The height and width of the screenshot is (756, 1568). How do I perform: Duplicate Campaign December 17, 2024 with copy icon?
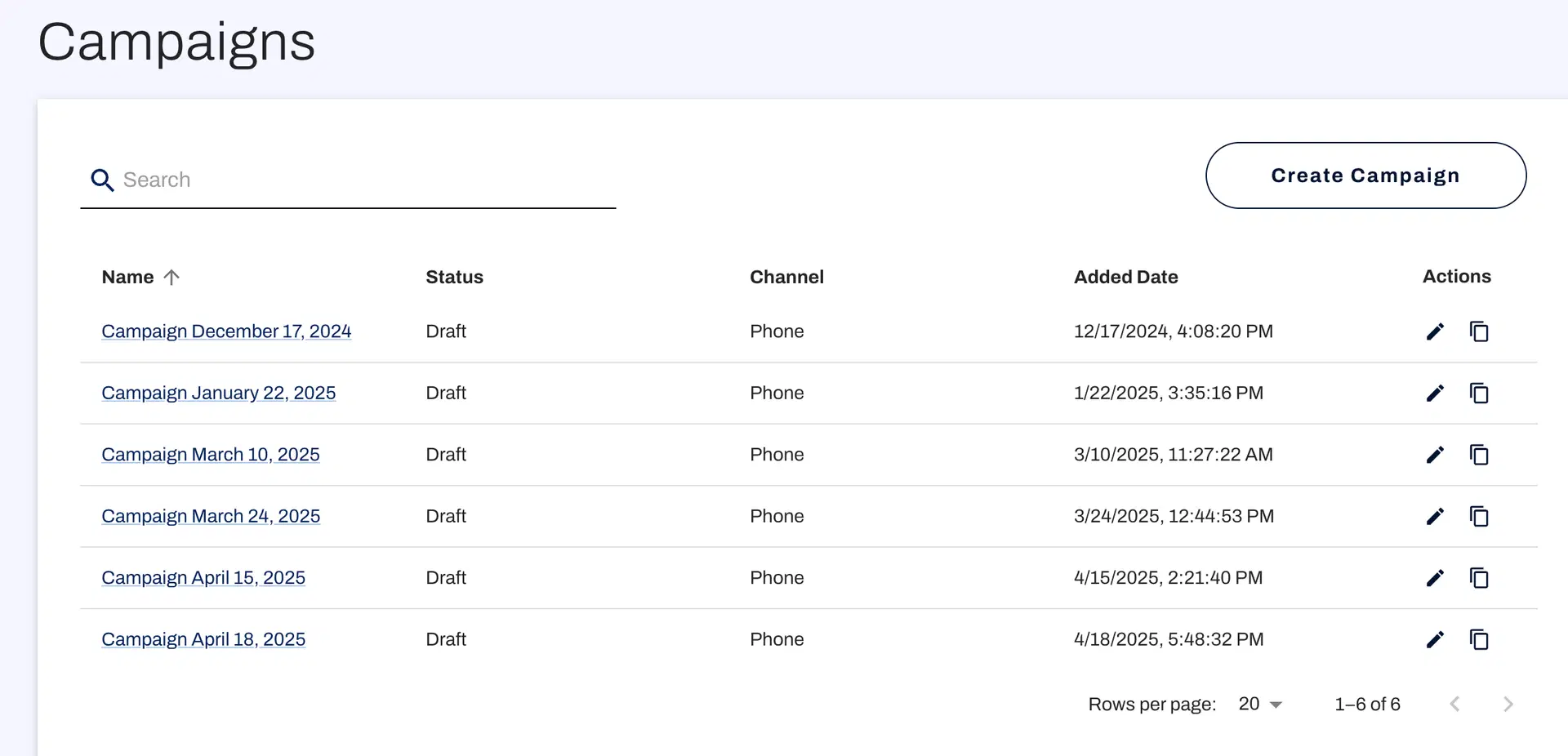1480,331
